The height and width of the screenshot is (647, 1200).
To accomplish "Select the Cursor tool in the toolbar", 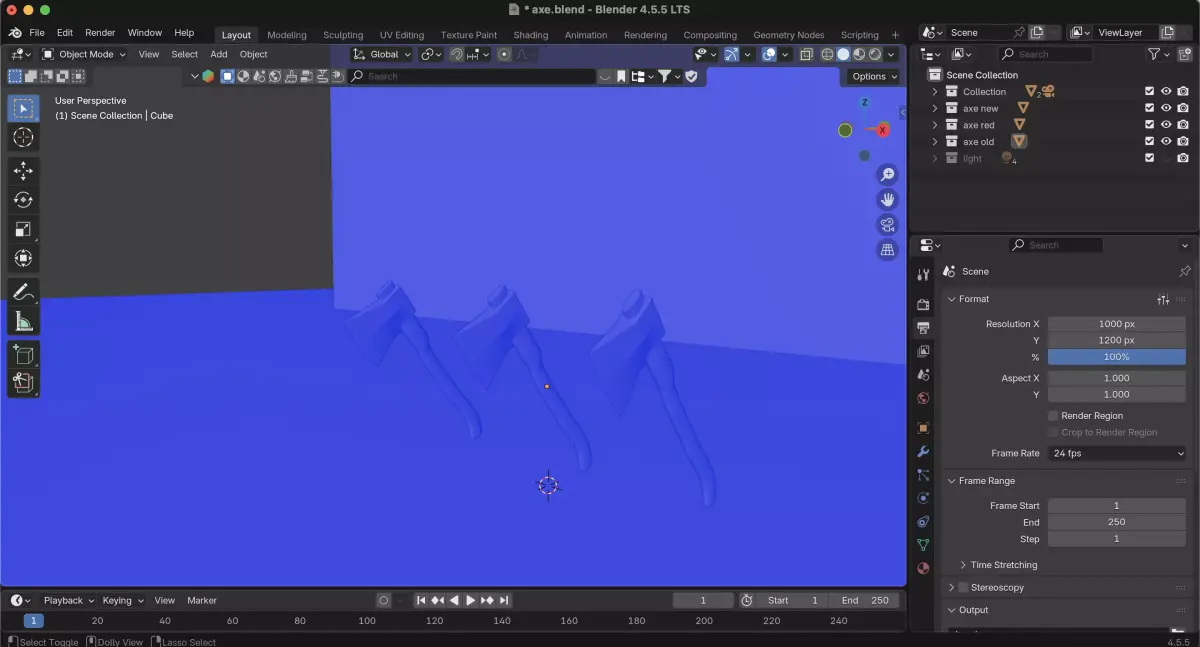I will (x=23, y=138).
